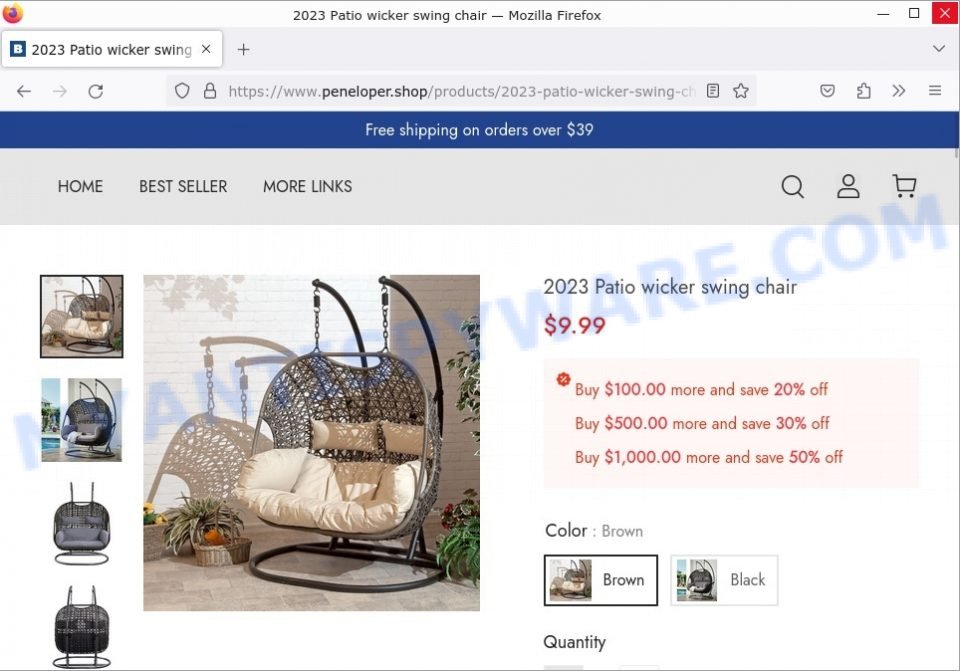Expand the list all tabs chevron
The width and height of the screenshot is (960, 671).
[939, 48]
